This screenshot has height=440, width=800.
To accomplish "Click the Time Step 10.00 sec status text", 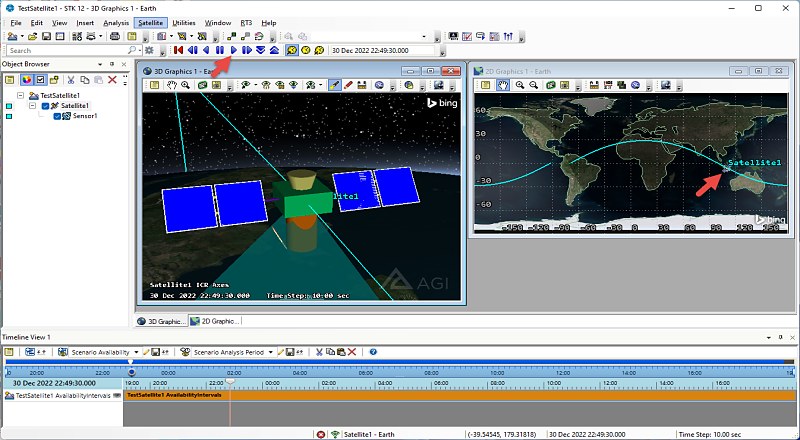I will [710, 435].
